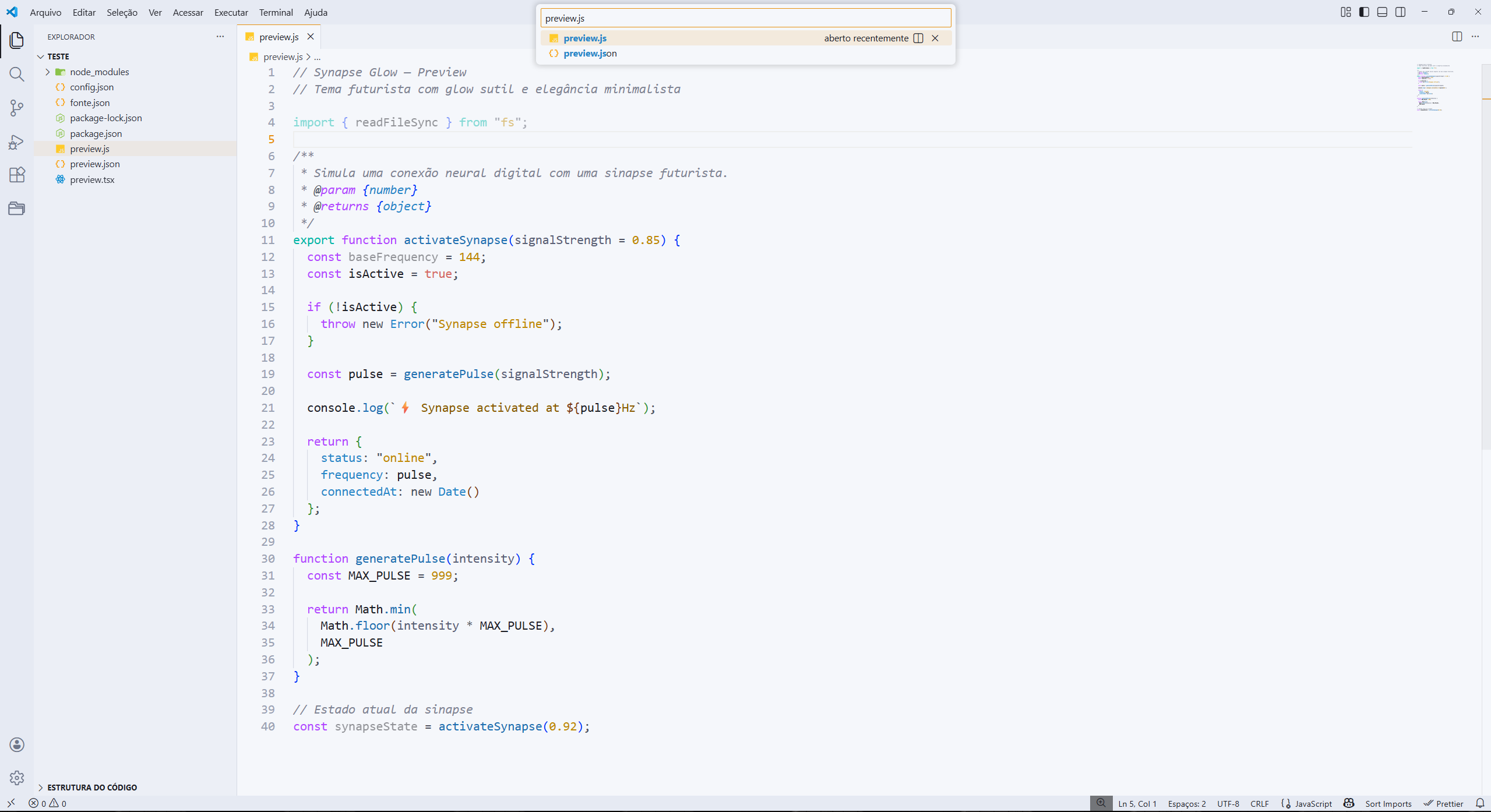Open the Extensions view
Image resolution: width=1491 pixels, height=812 pixels.
click(16, 175)
